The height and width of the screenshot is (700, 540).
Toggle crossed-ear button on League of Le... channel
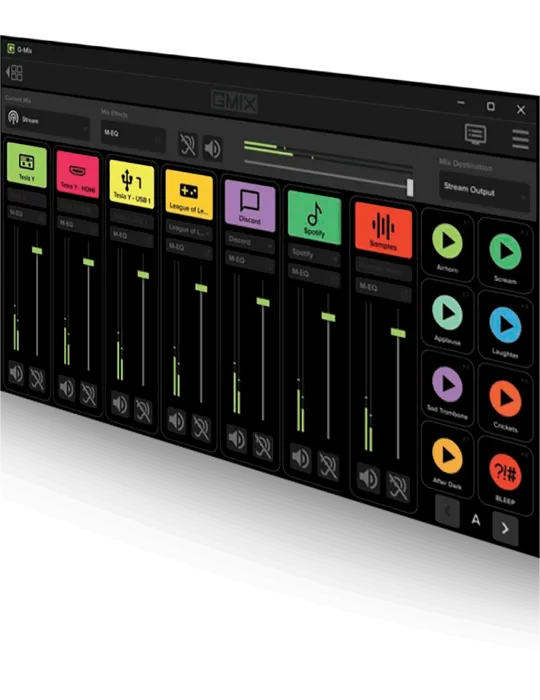pos(201,428)
